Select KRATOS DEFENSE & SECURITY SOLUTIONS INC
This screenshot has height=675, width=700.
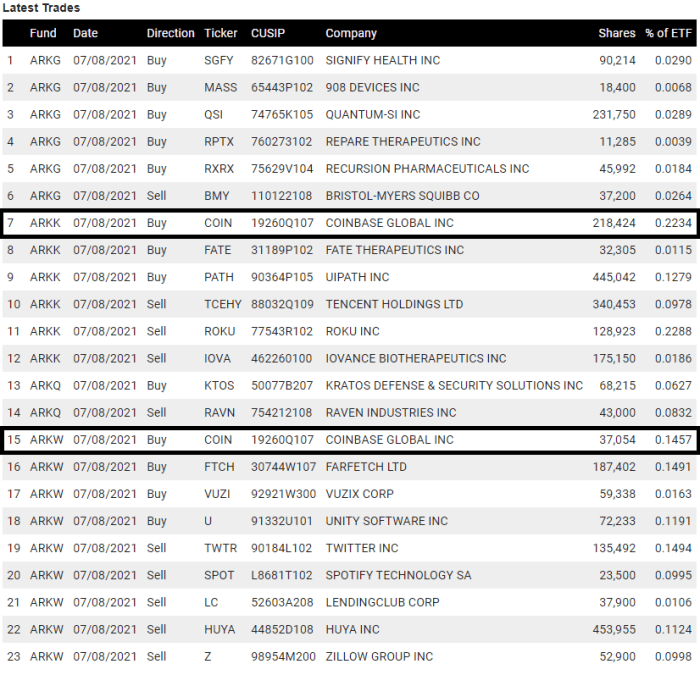(454, 386)
